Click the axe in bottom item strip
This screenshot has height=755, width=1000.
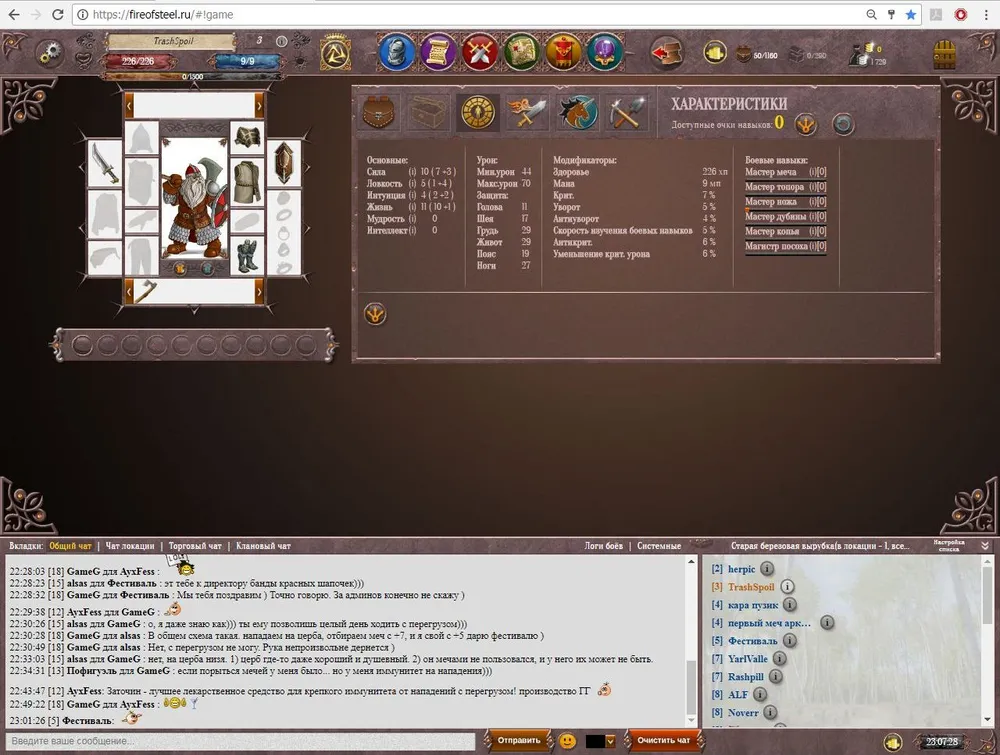146,292
